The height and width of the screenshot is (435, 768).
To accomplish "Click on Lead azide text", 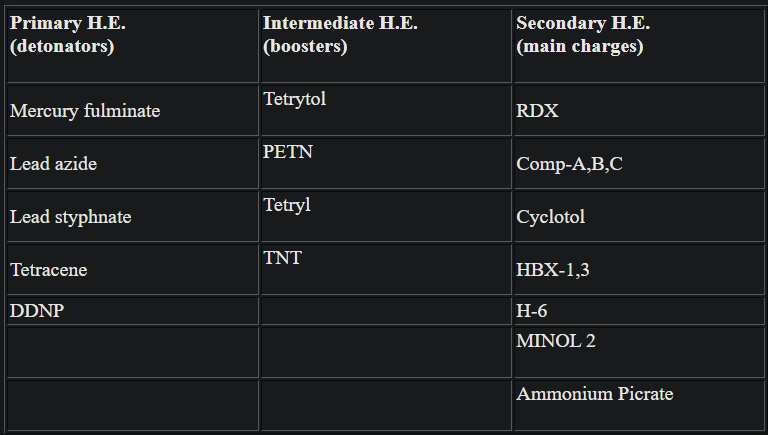I will [x=53, y=164].
